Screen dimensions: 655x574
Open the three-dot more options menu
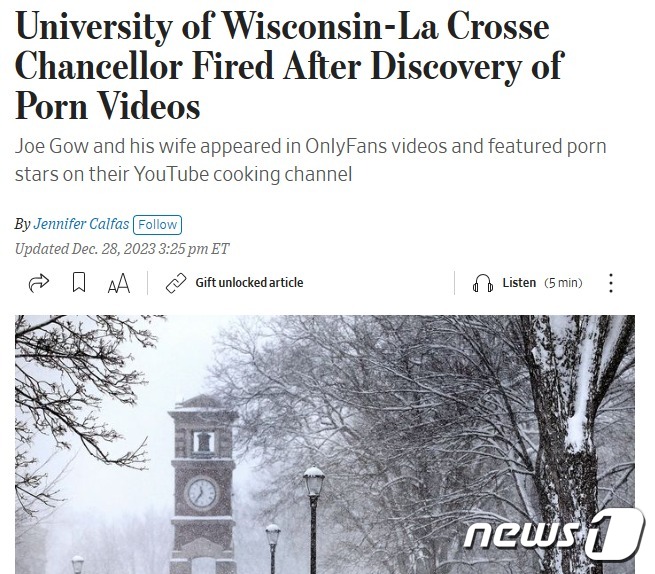coord(611,283)
